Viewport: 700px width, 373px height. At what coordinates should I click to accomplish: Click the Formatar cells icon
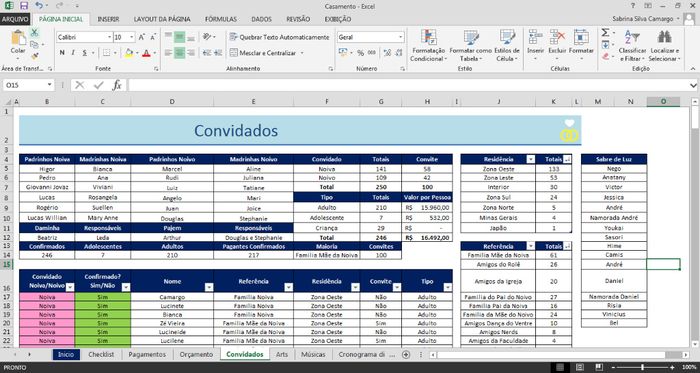[x=581, y=37]
